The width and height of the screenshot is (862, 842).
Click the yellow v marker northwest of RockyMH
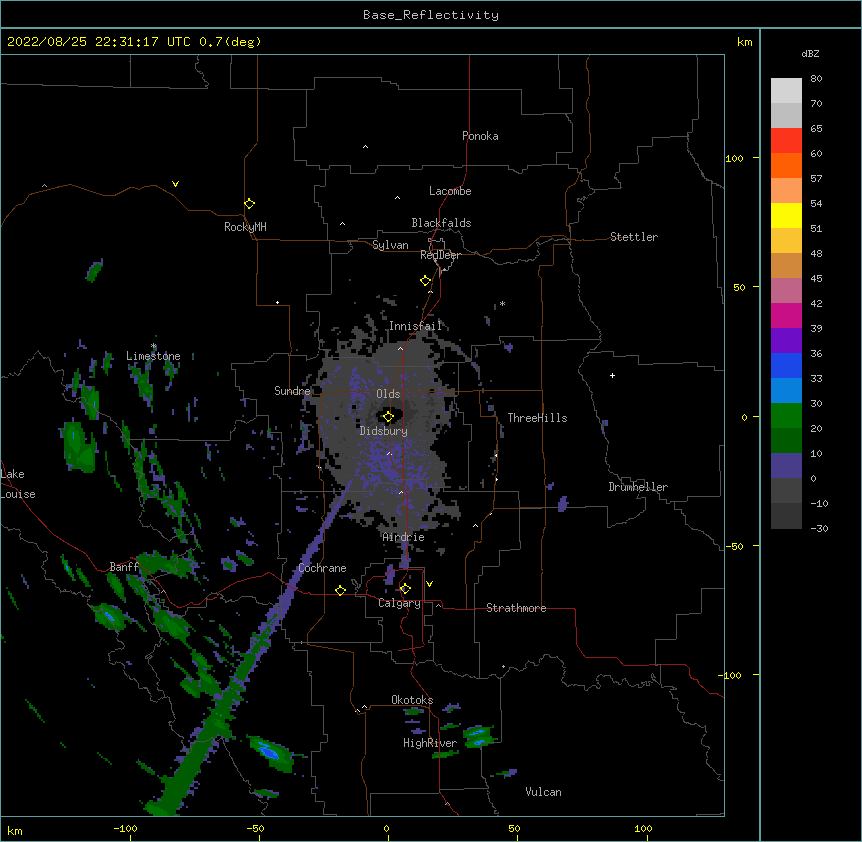[175, 184]
